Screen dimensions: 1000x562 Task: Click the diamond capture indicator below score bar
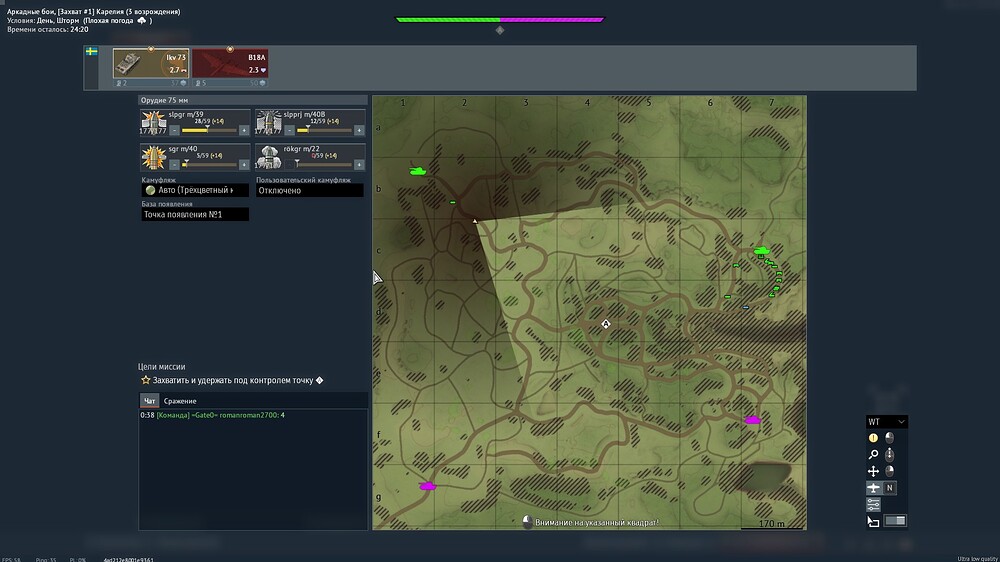click(x=500, y=30)
